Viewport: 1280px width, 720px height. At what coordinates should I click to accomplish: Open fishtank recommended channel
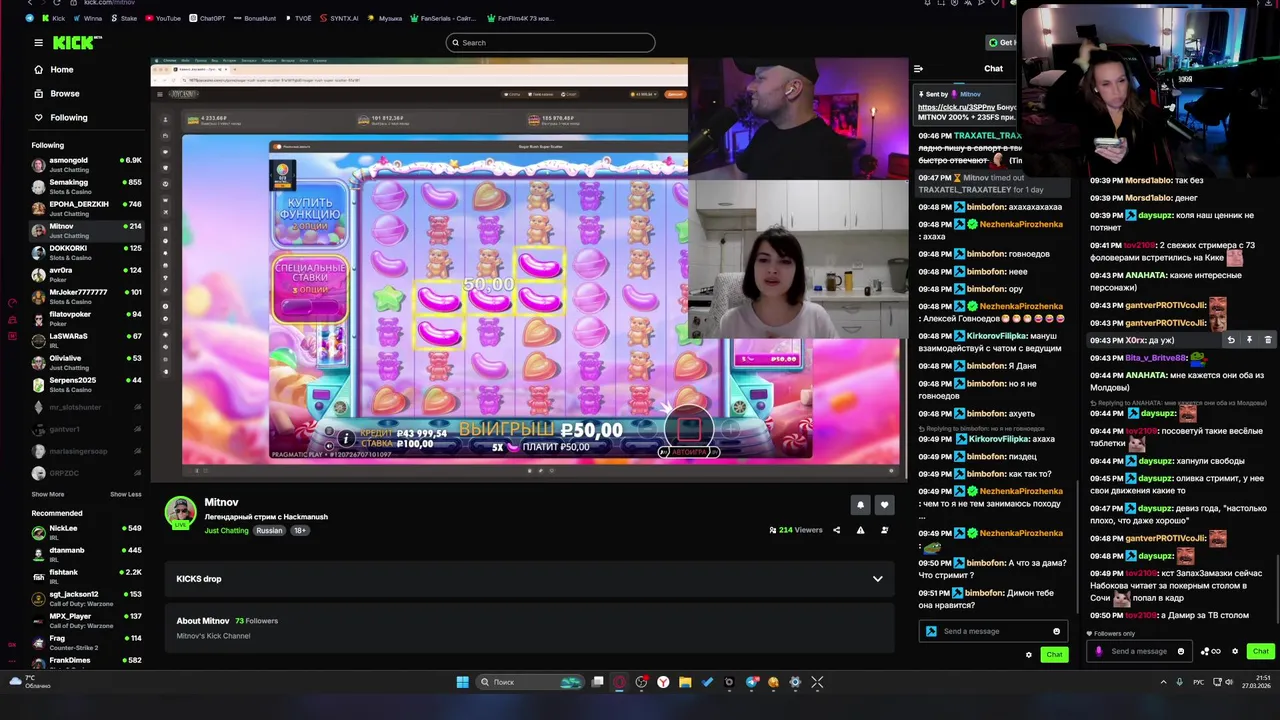[x=87, y=576]
